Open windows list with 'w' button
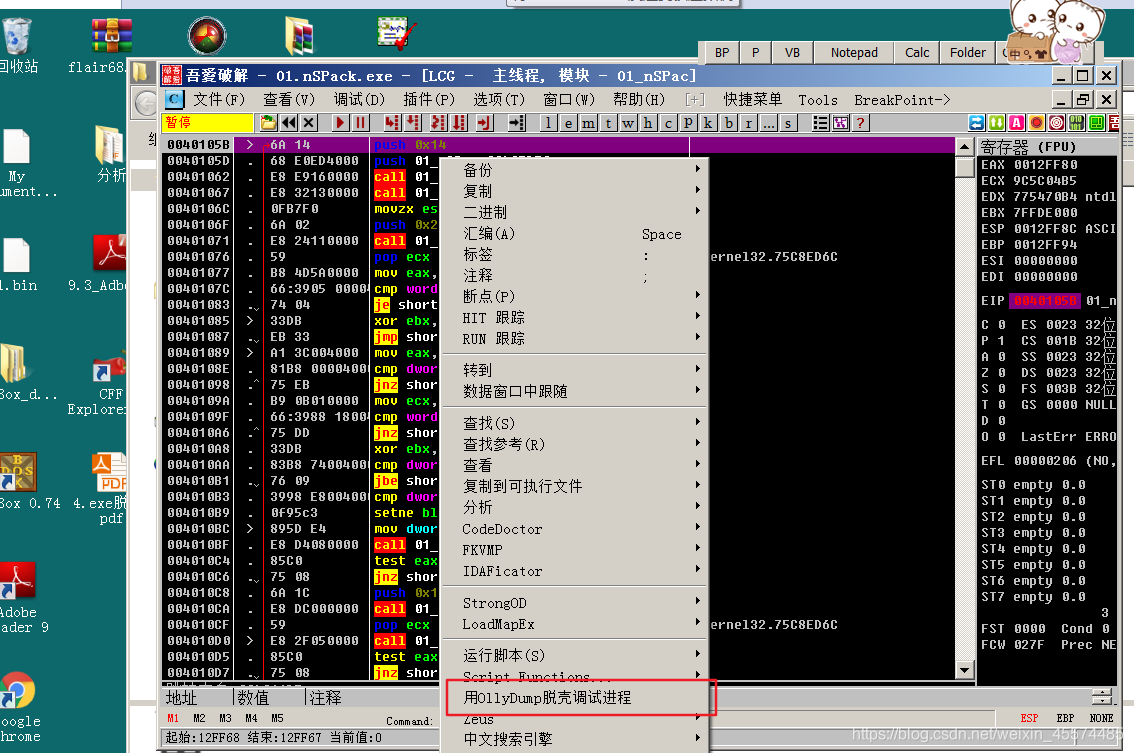The width and height of the screenshot is (1134, 753). (628, 123)
